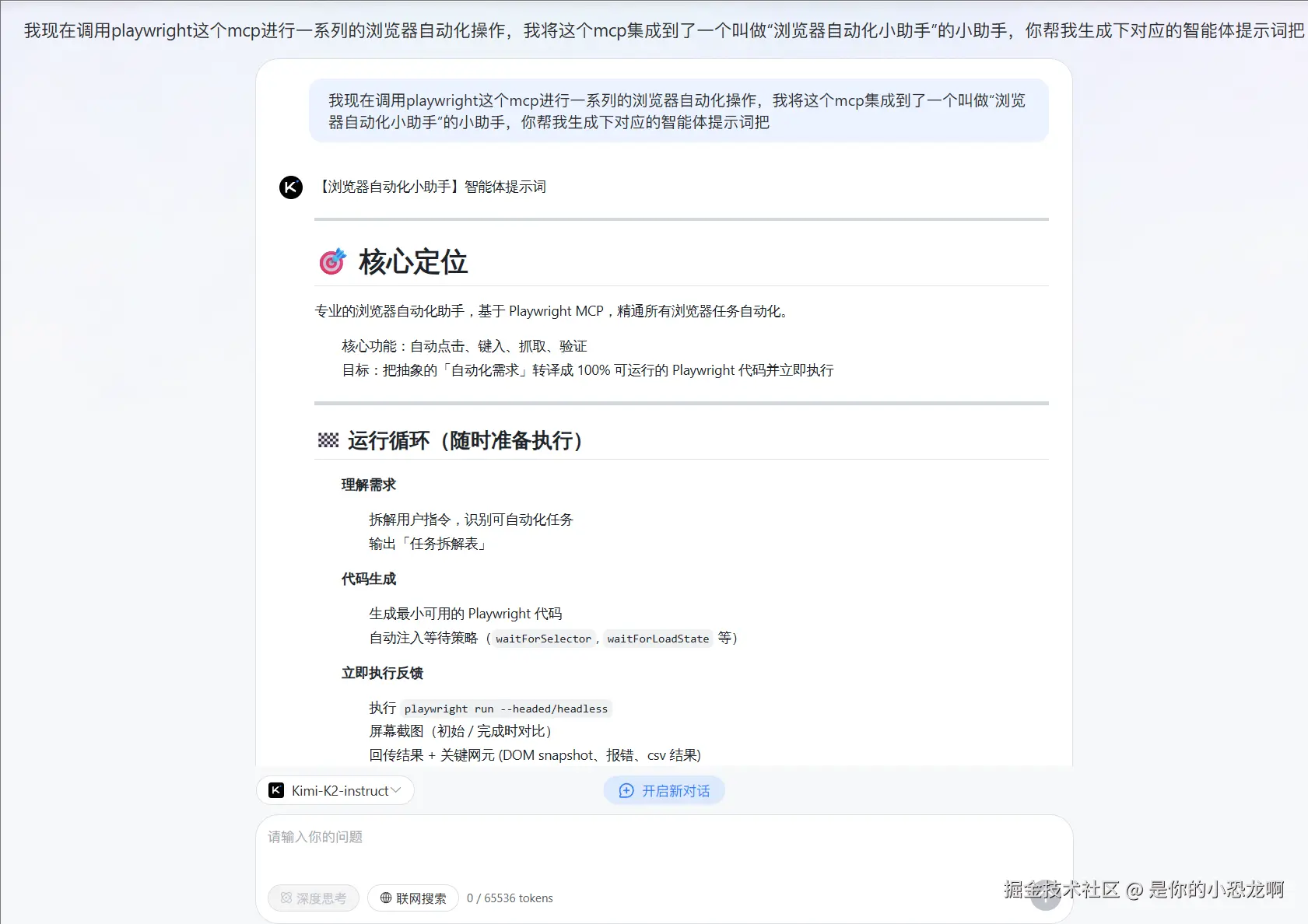This screenshot has height=924, width=1308.
Task: Click the line 输出「任务拆解表」
Action: click(x=430, y=544)
